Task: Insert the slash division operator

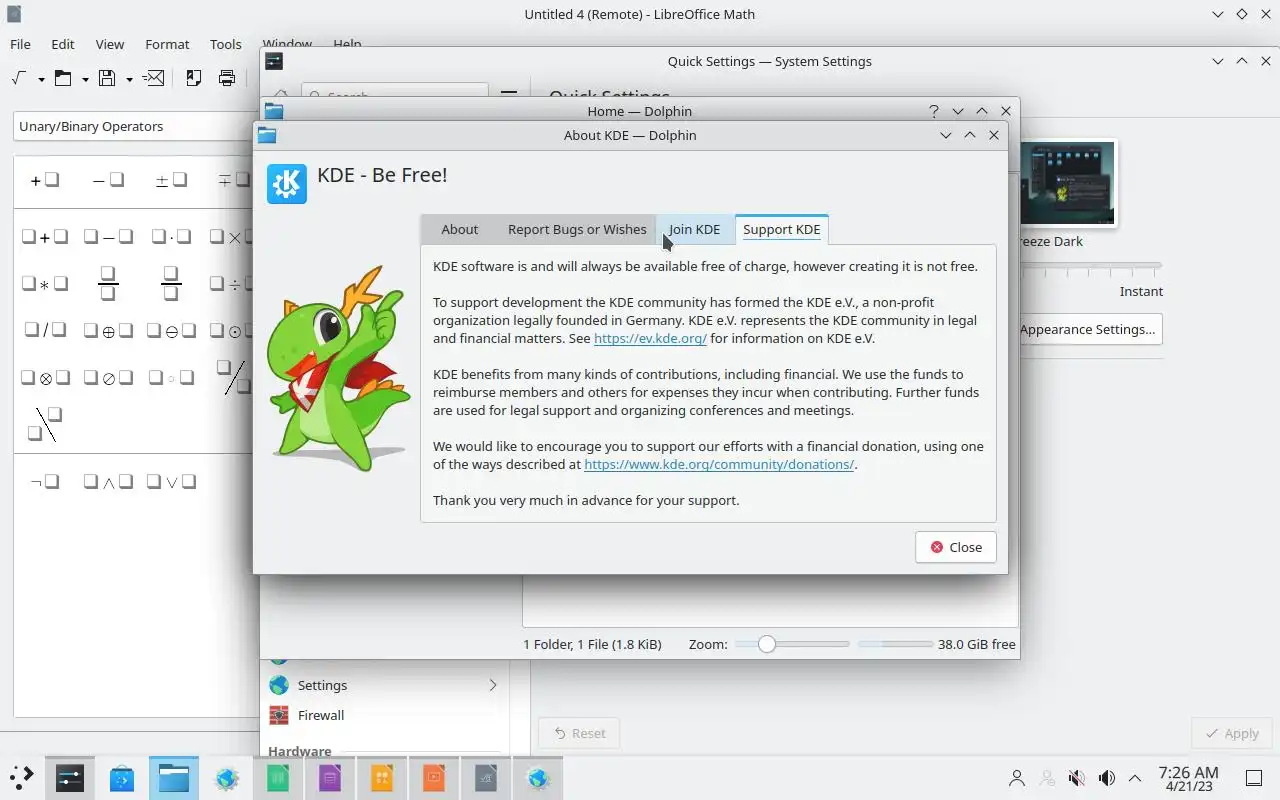Action: tap(45, 330)
